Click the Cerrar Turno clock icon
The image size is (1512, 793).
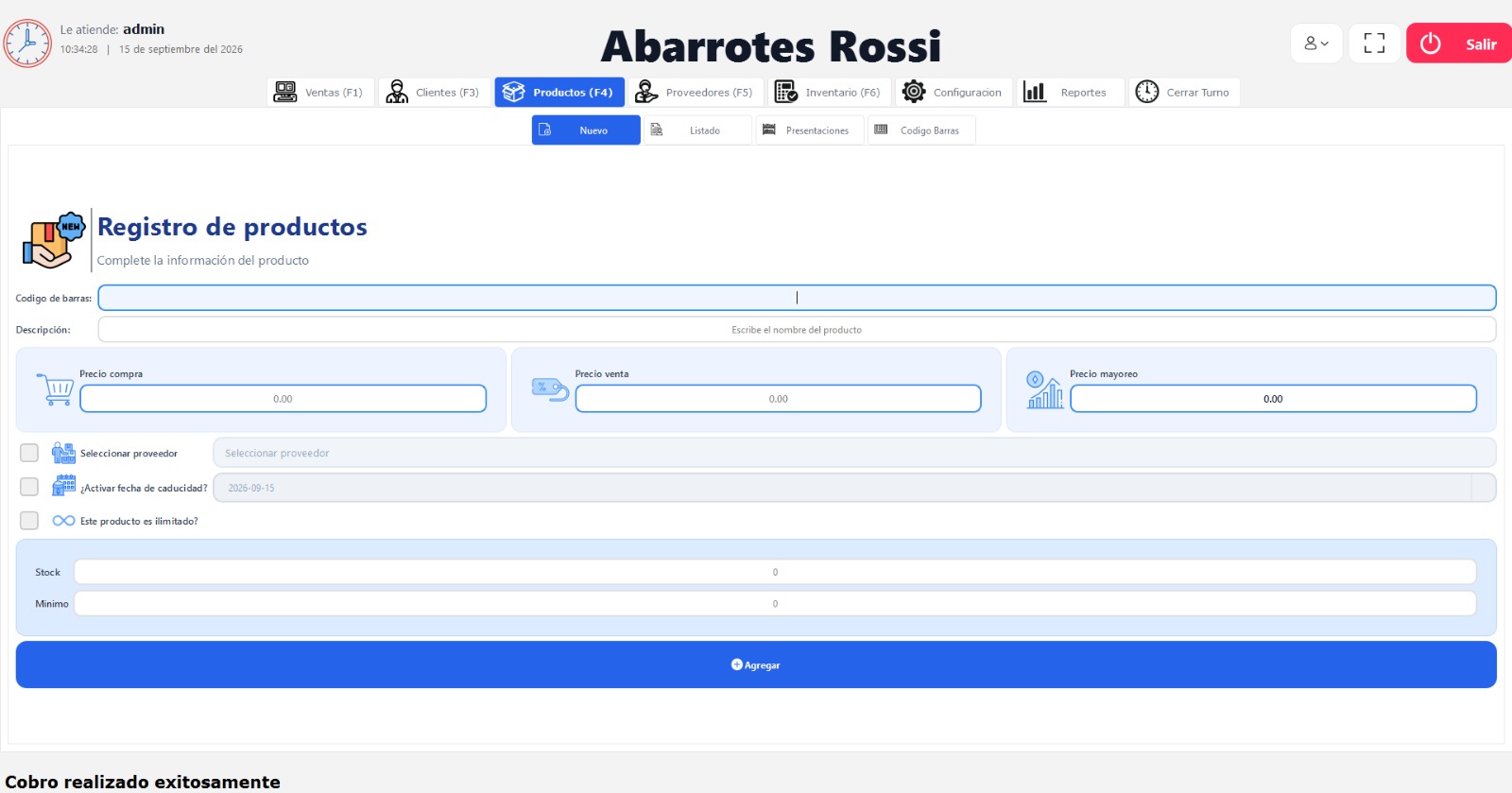coord(1147,92)
